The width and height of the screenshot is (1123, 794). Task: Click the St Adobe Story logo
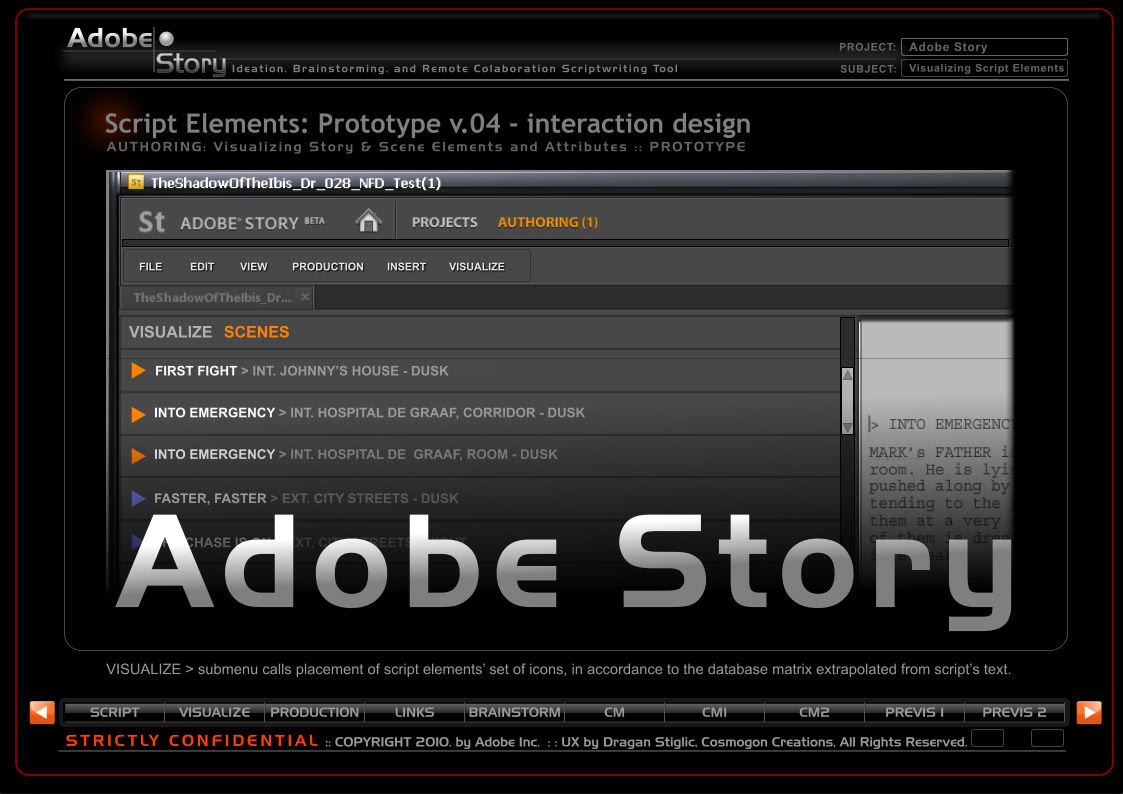pos(231,222)
